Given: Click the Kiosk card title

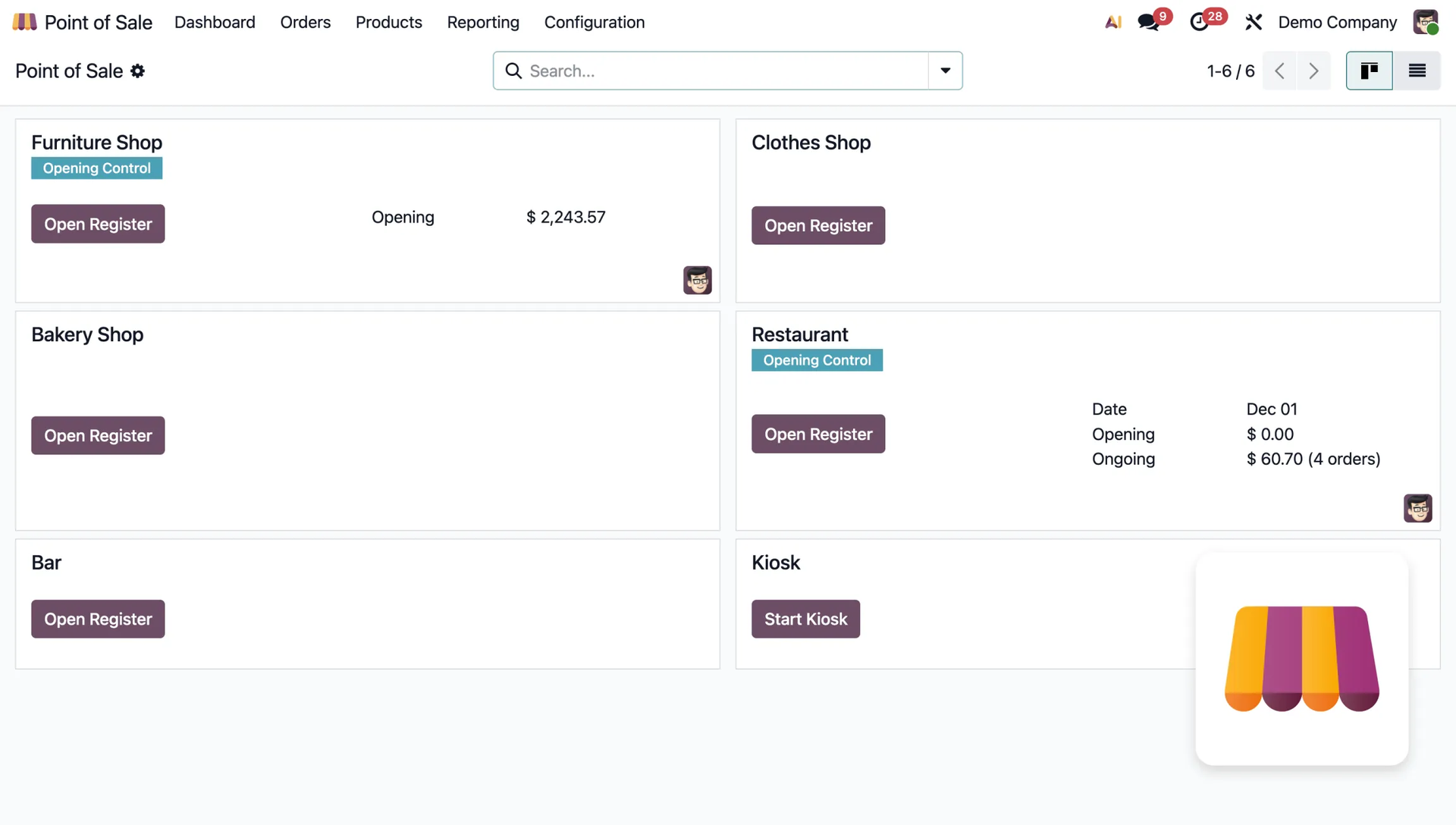Looking at the screenshot, I should point(776,563).
